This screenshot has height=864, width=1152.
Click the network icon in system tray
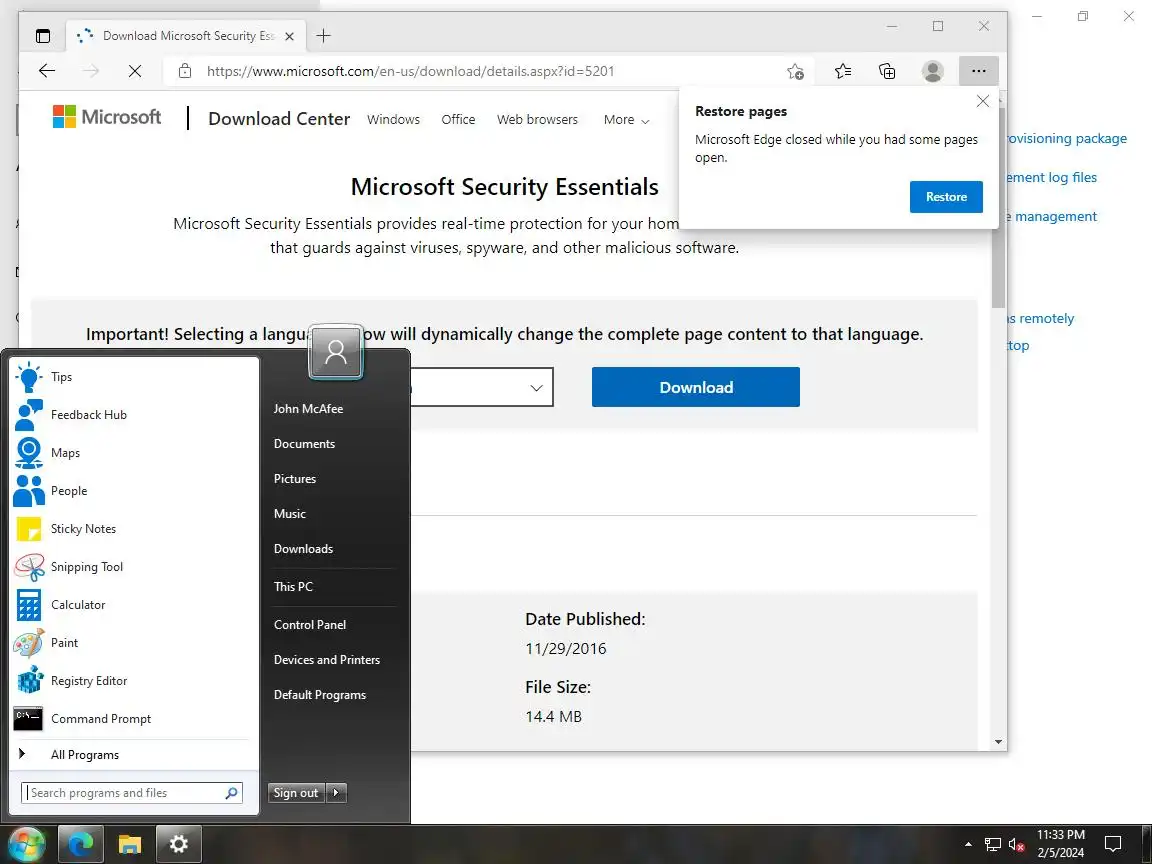[993, 845]
